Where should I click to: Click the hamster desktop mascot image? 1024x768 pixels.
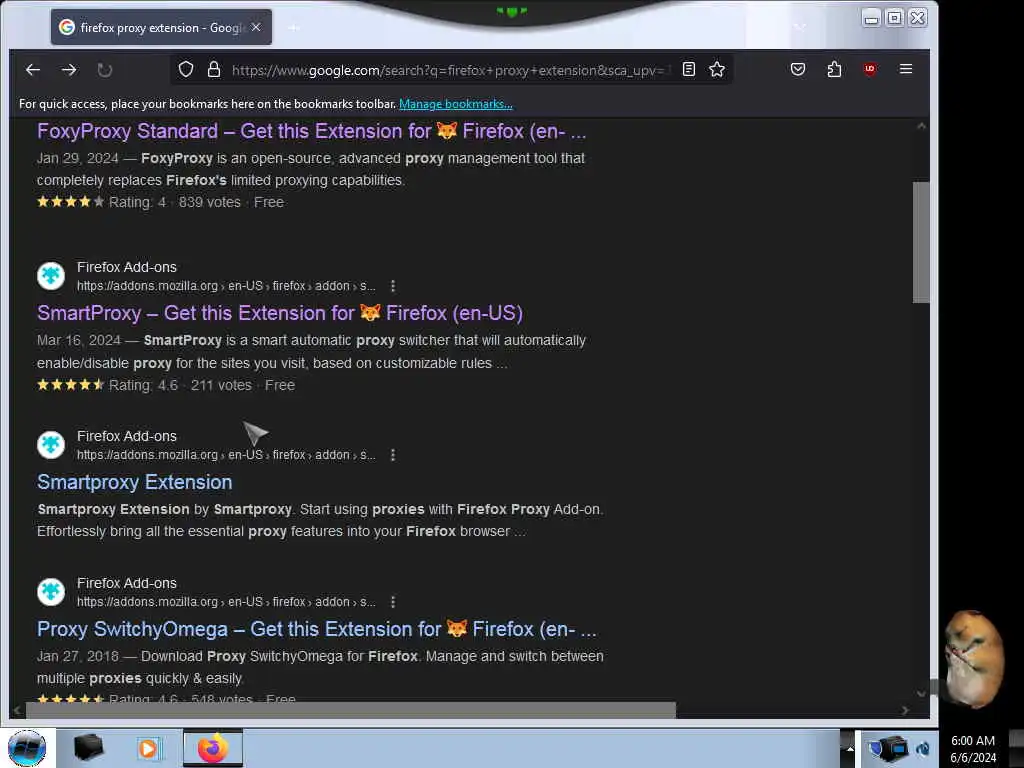click(x=974, y=658)
